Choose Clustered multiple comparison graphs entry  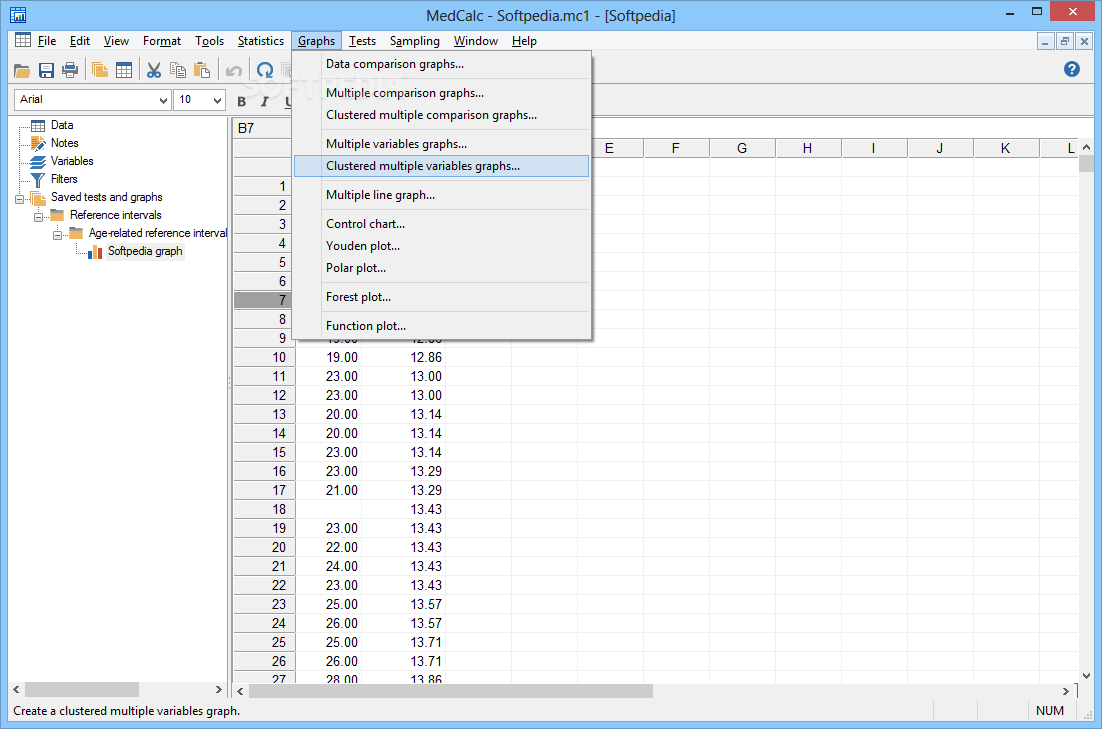pos(441,115)
